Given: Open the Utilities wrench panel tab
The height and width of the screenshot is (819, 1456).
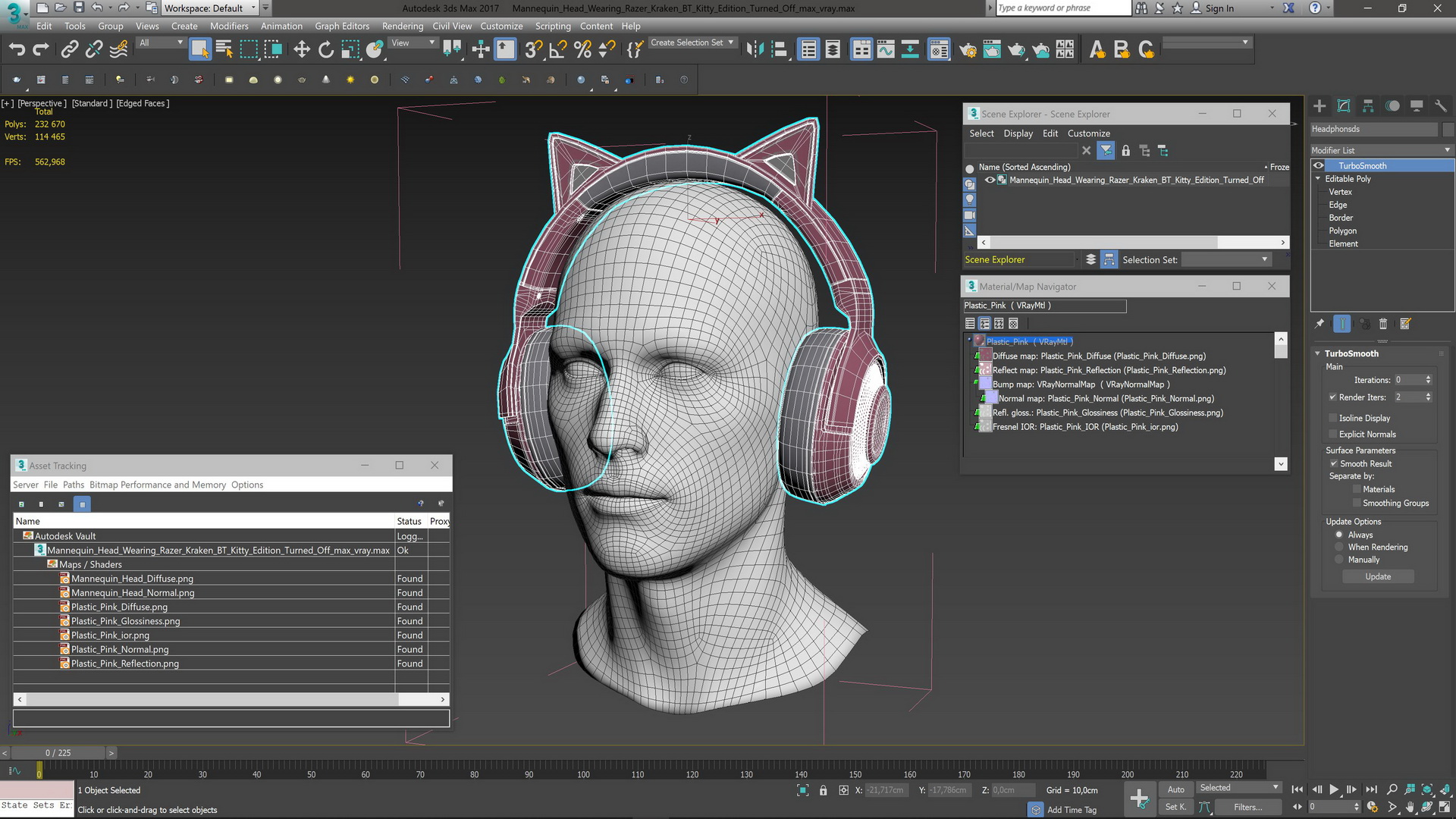Looking at the screenshot, I should pyautogui.click(x=1441, y=106).
